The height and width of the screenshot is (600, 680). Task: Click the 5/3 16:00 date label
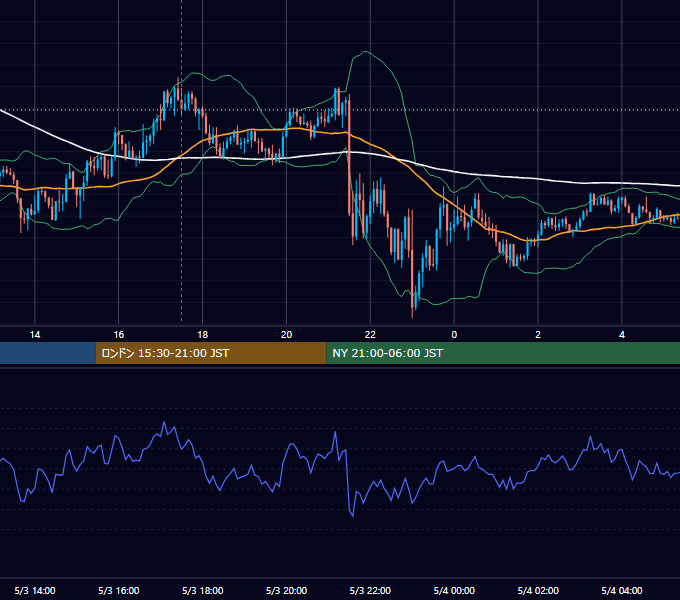118,590
